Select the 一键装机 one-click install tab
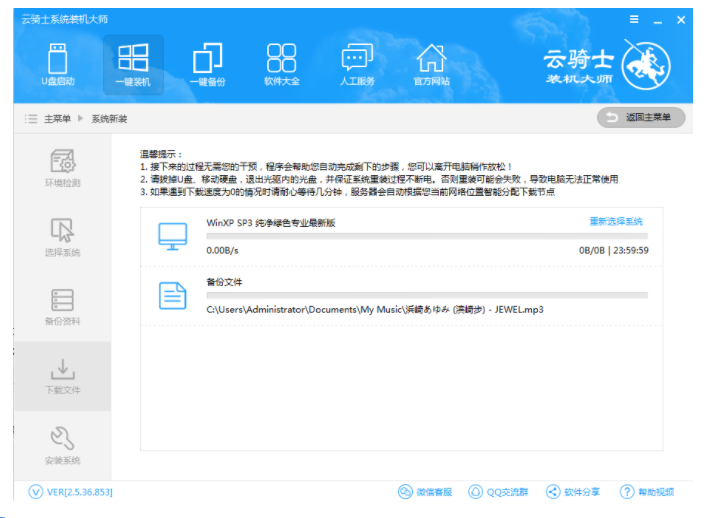 pyautogui.click(x=132, y=64)
